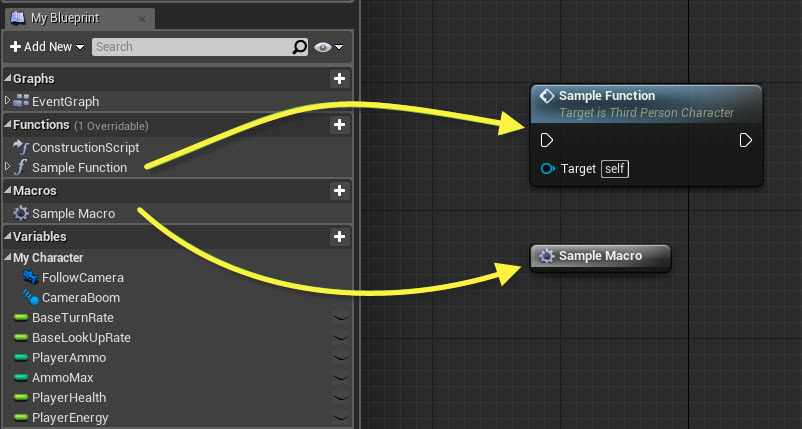Select the PlayerAmmo variable
802x429 pixels.
69,357
